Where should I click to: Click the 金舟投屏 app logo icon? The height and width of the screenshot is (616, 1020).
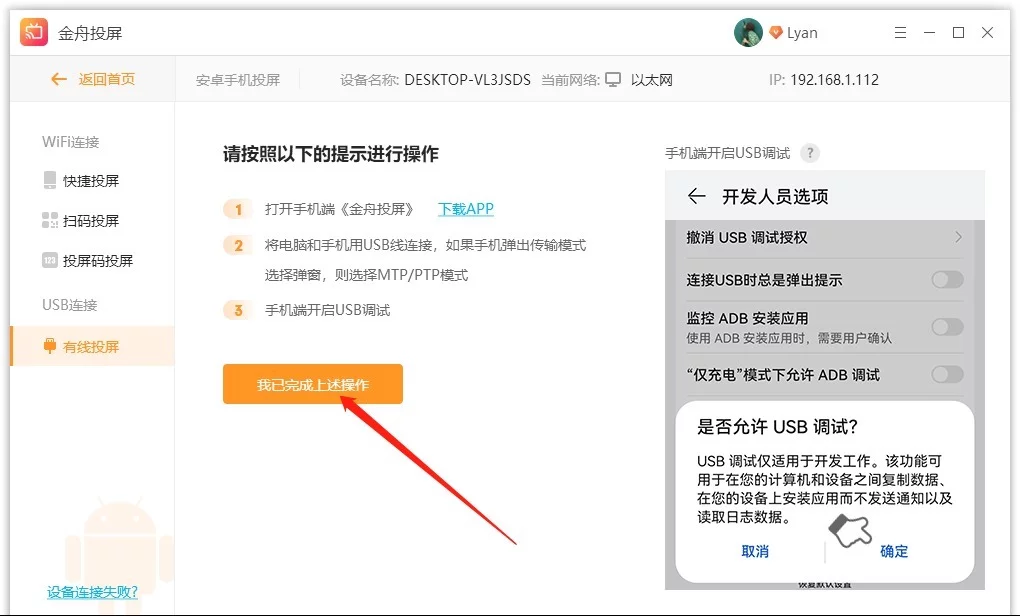pos(34,32)
